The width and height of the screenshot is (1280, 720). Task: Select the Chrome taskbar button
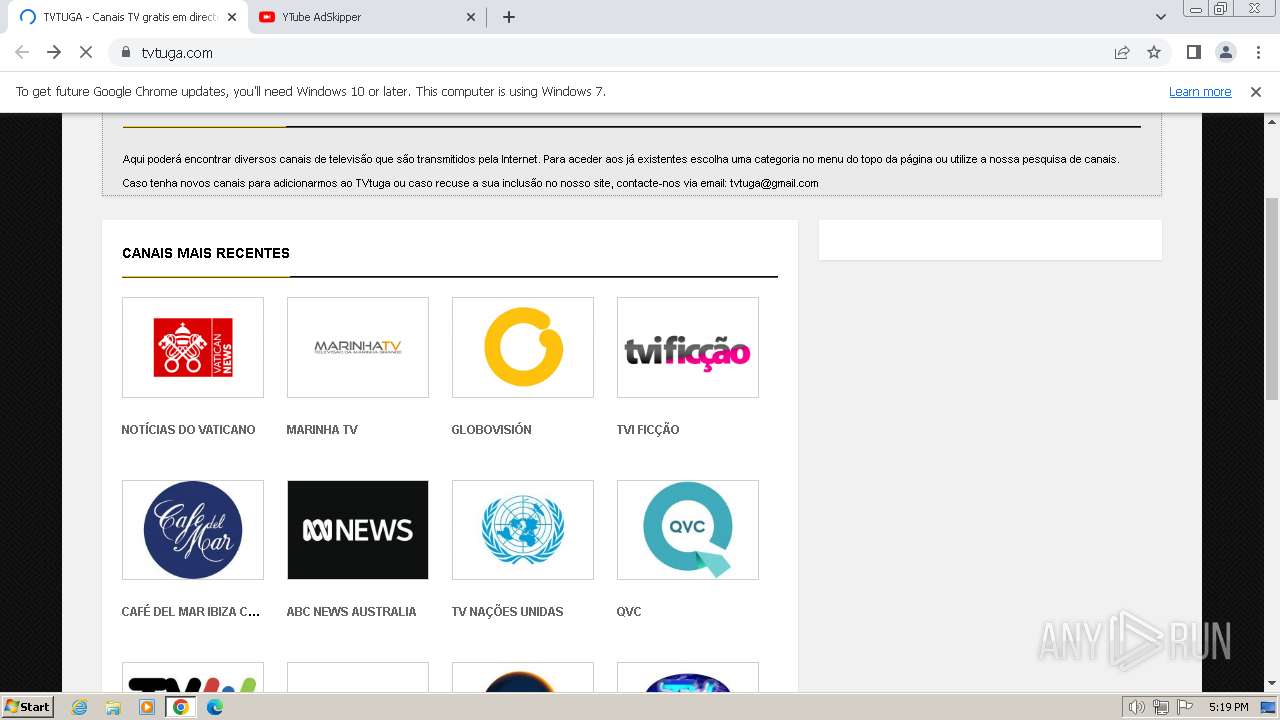point(180,707)
